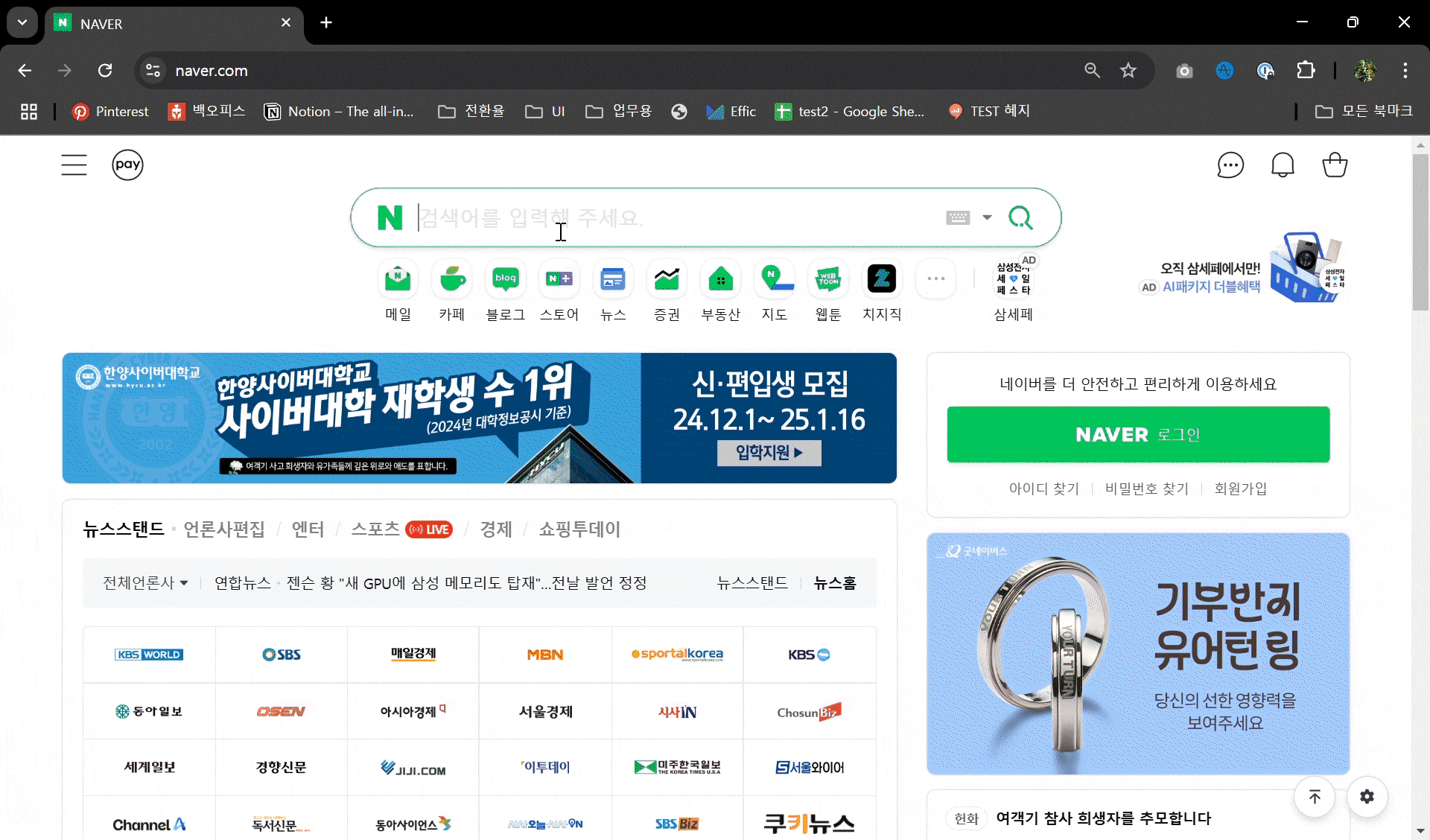1430x840 pixels.
Task: Open the tab search dropdown arrow
Action: pos(22,22)
